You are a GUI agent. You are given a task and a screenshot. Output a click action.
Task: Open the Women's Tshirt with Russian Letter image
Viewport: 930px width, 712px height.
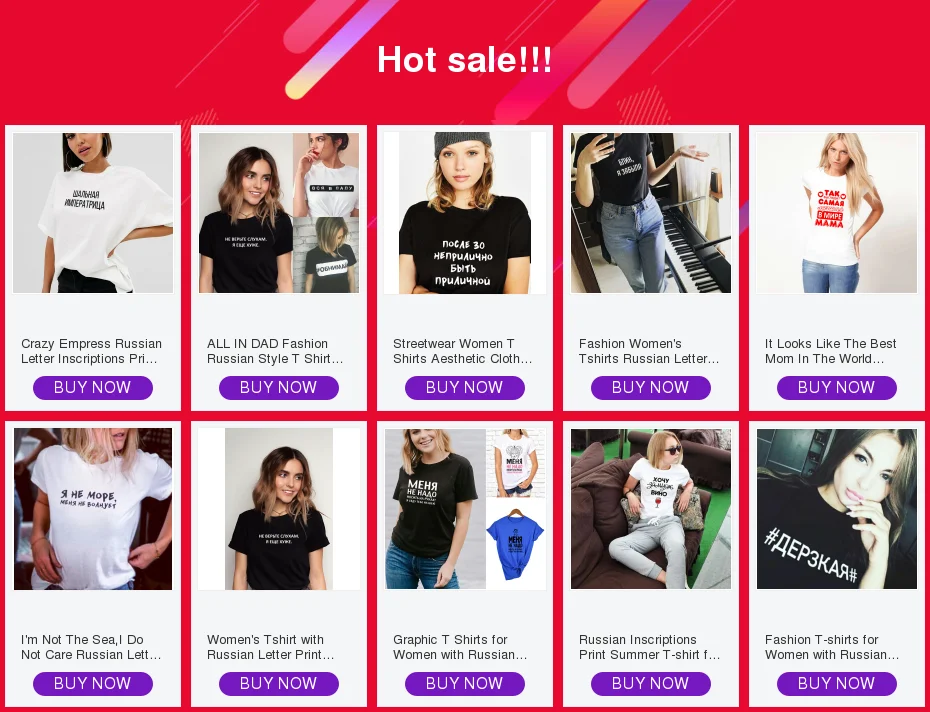(x=279, y=508)
